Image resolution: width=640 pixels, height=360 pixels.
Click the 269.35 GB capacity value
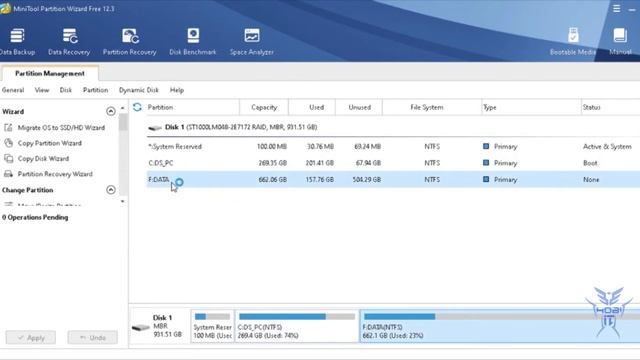coord(273,163)
